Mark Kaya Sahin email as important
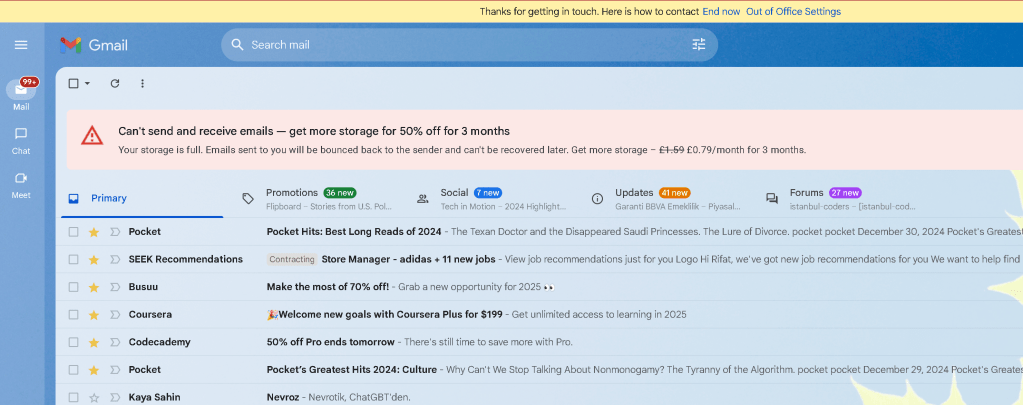Image resolution: width=1023 pixels, height=405 pixels. tap(115, 397)
